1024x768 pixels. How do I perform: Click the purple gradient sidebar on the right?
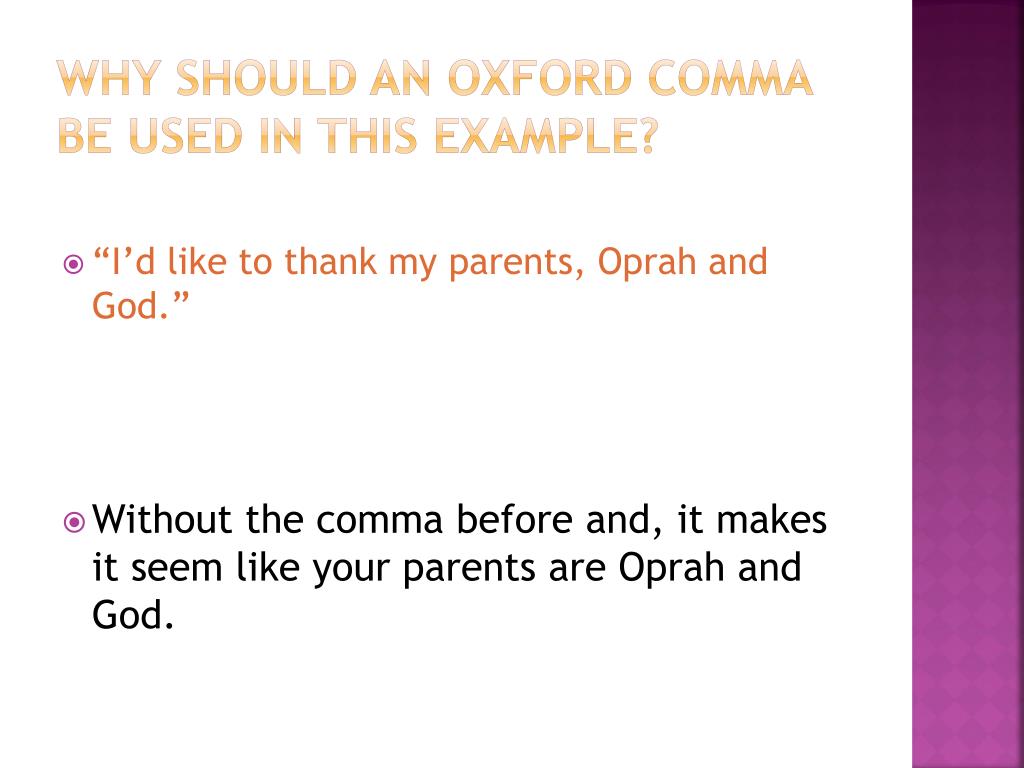click(x=968, y=384)
